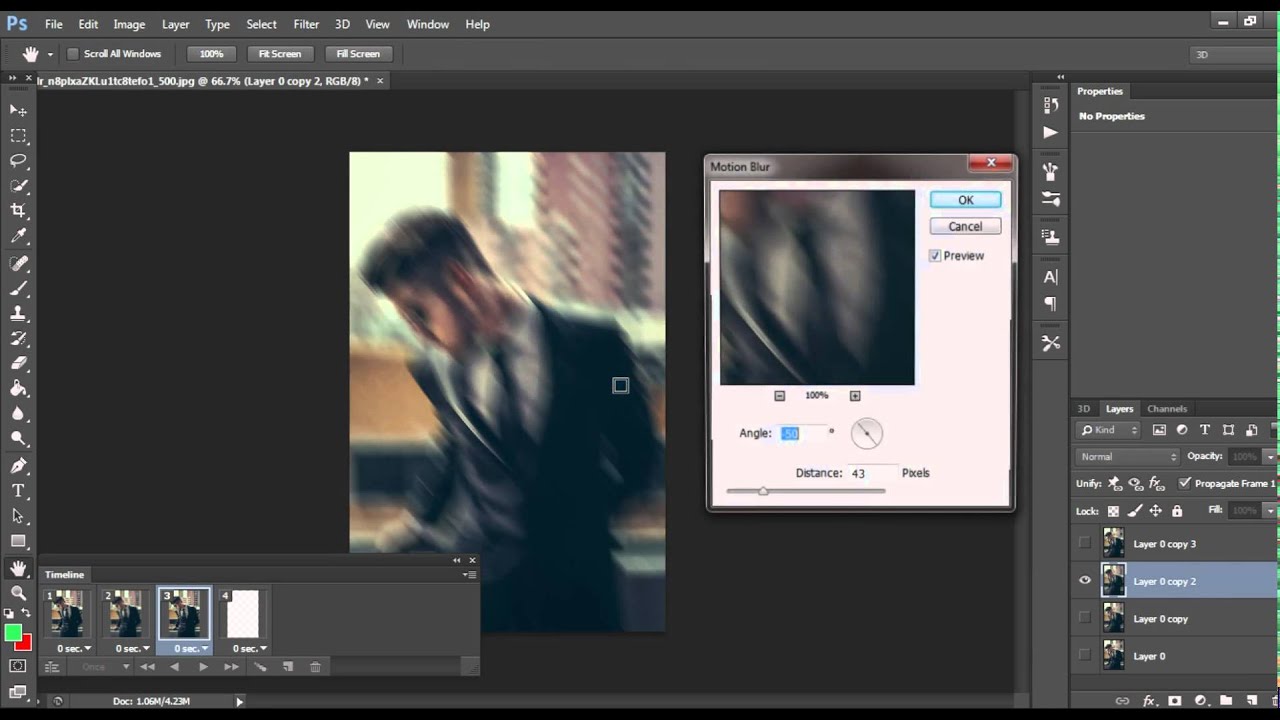Viewport: 1280px width, 720px height.
Task: Select the Path Selection tool
Action: coord(18,516)
